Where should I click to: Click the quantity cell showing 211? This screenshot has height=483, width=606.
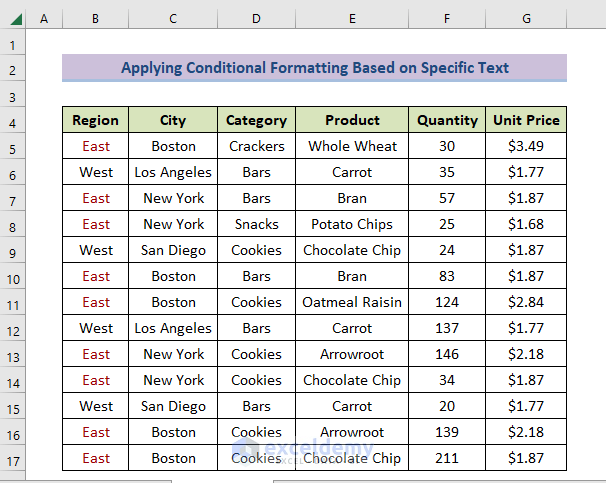[447, 458]
